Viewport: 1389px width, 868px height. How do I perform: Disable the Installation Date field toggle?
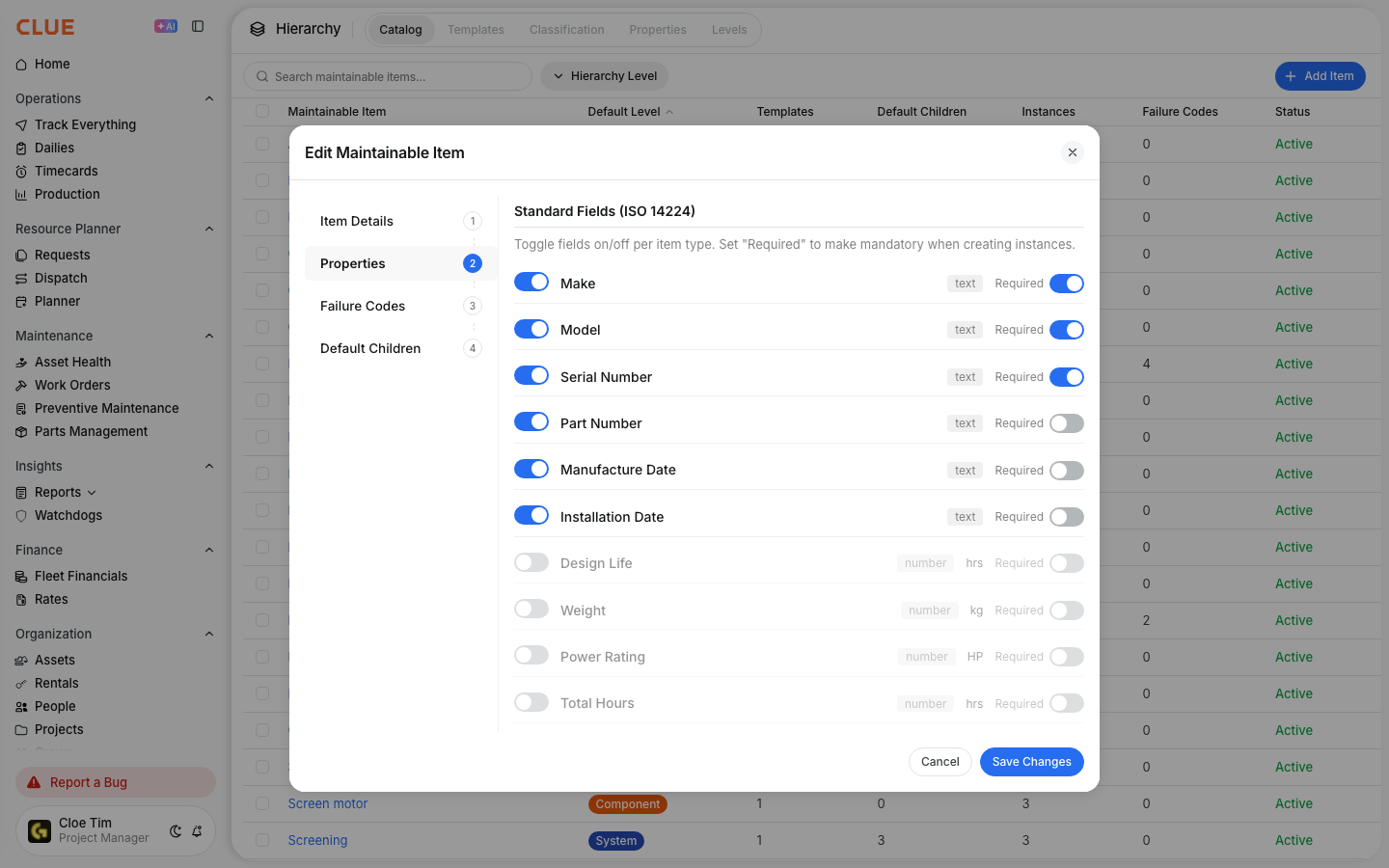pos(531,516)
